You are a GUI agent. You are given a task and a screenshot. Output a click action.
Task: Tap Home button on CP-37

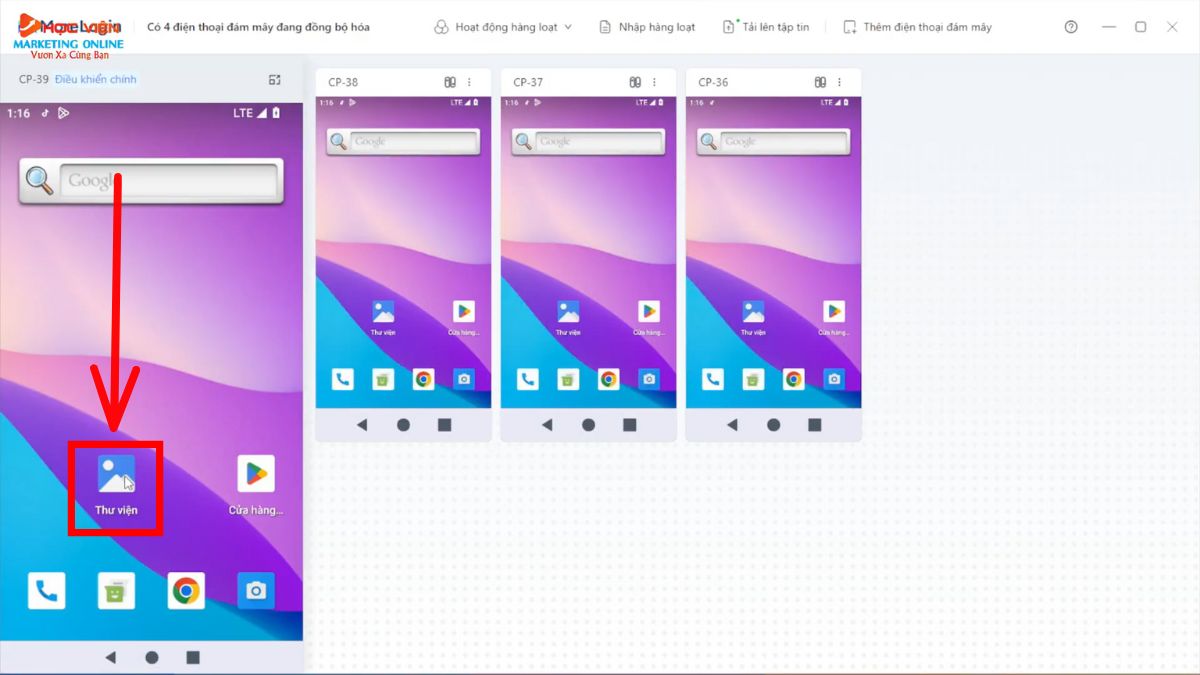588,425
